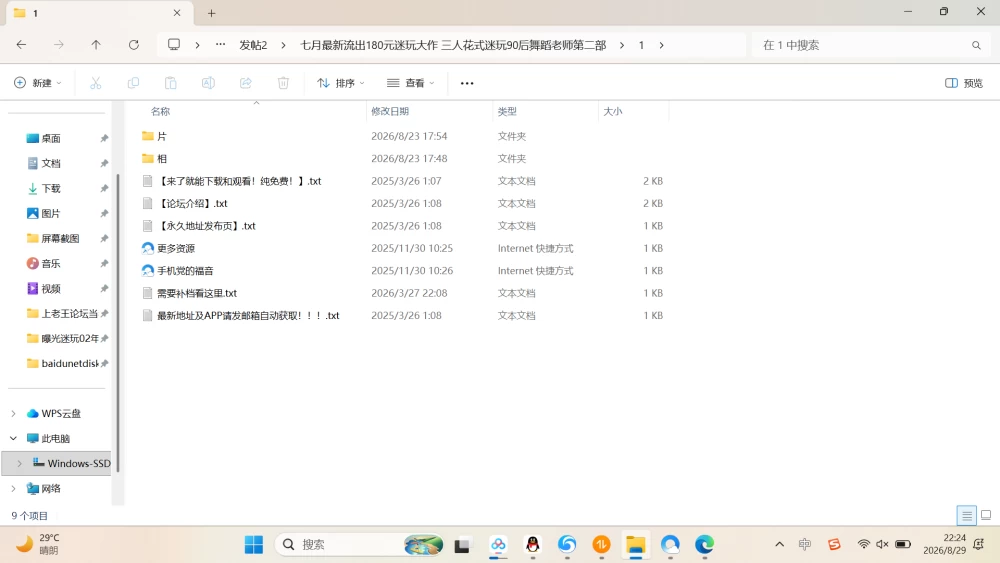The width and height of the screenshot is (1000, 563).
Task: Expand the Windows-SSD drive node
Action: point(20,464)
